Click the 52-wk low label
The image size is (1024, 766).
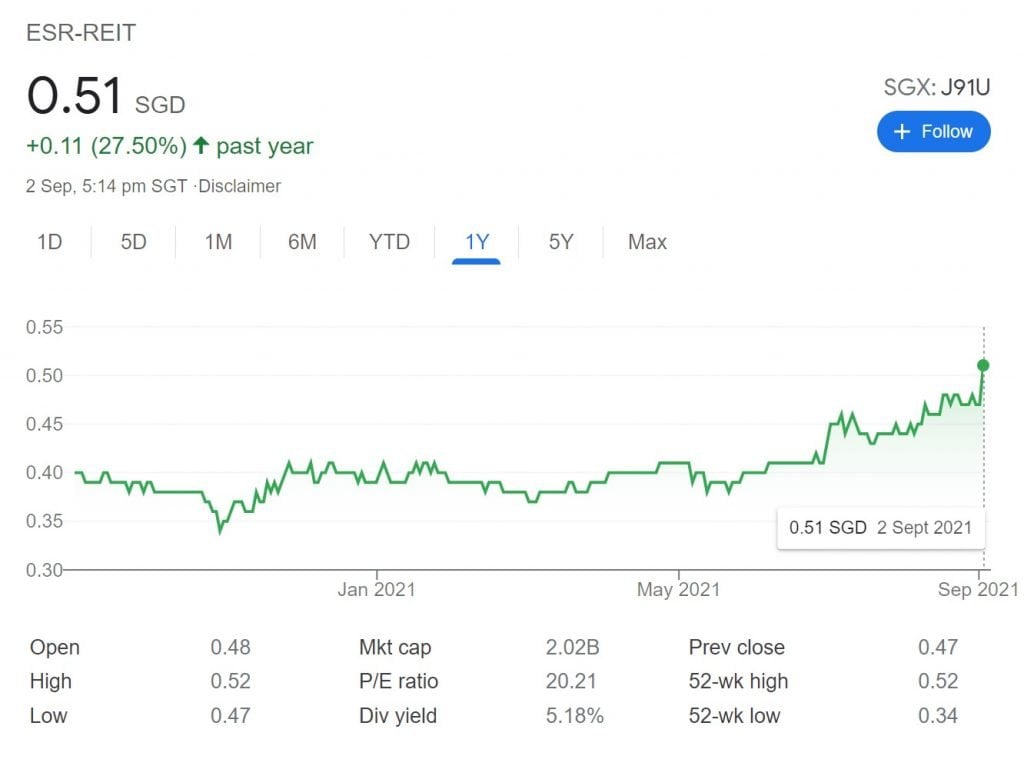[734, 715]
